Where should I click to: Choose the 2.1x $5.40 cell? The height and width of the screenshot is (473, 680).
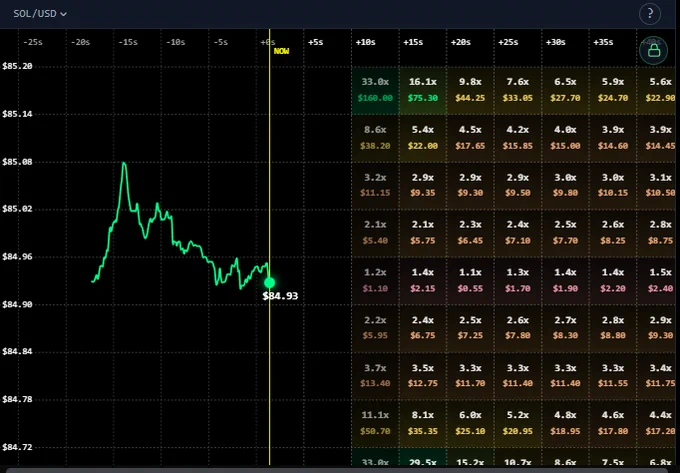tap(375, 233)
